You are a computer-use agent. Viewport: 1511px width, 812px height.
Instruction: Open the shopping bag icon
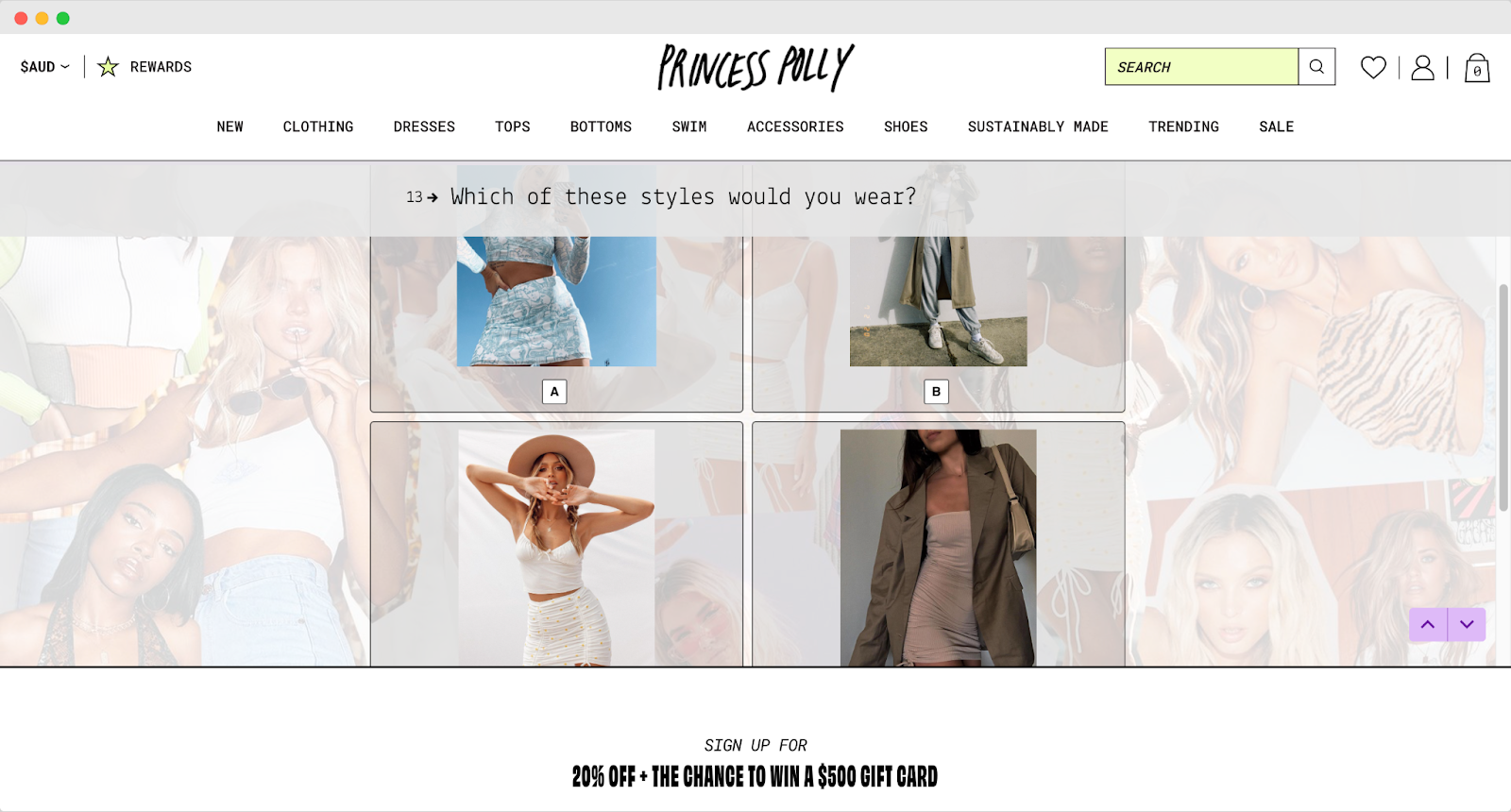coord(1477,67)
